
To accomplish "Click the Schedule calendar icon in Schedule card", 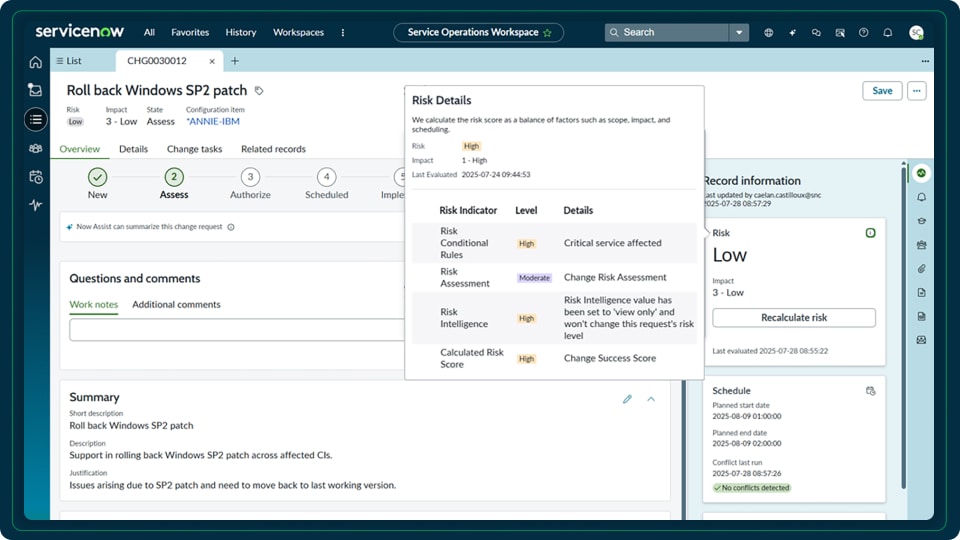I will coord(870,391).
